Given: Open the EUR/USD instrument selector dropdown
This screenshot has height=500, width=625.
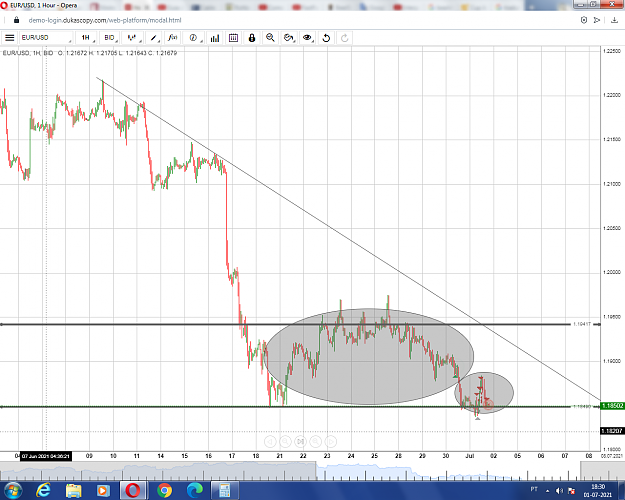Looking at the screenshot, I should [x=46, y=38].
